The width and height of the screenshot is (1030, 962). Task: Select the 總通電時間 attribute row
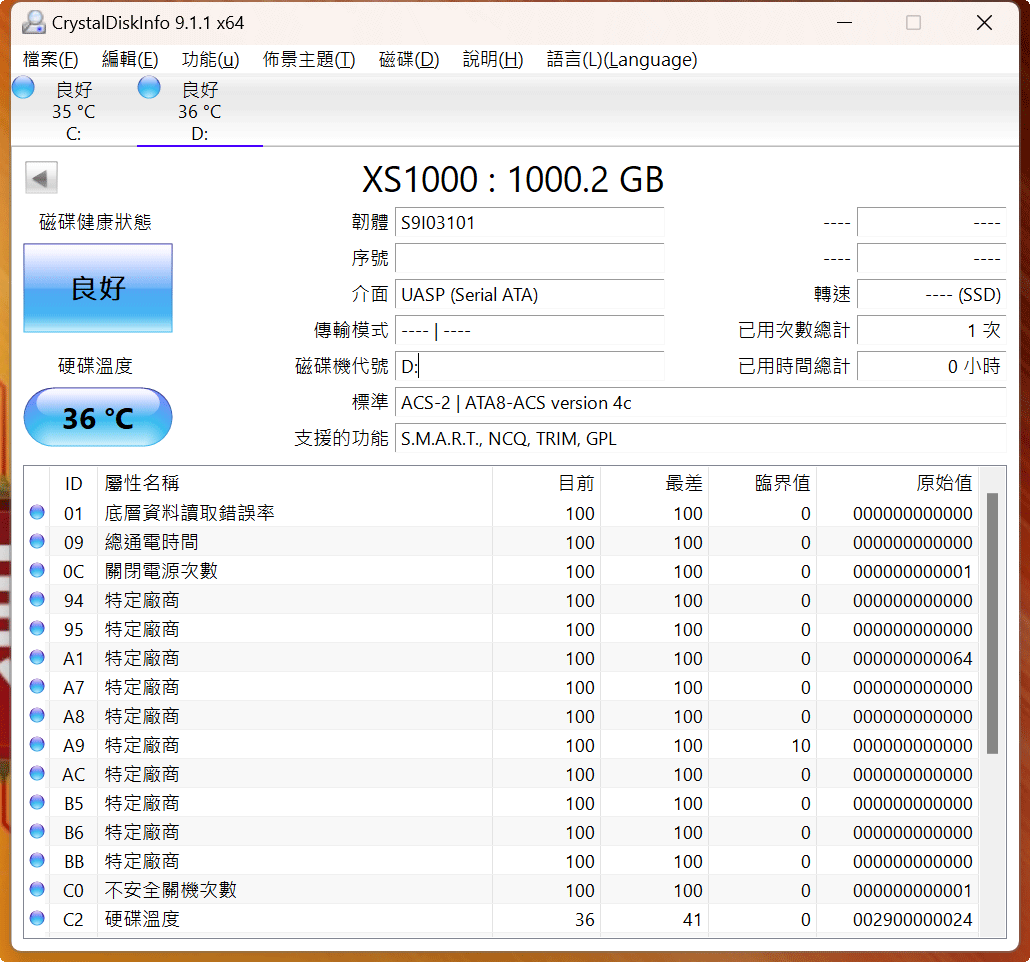(x=501, y=541)
